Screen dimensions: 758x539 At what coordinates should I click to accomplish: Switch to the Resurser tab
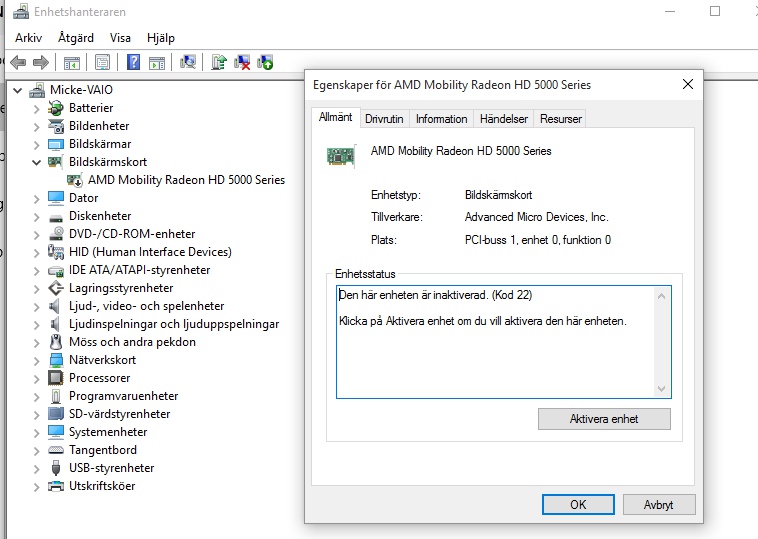561,119
